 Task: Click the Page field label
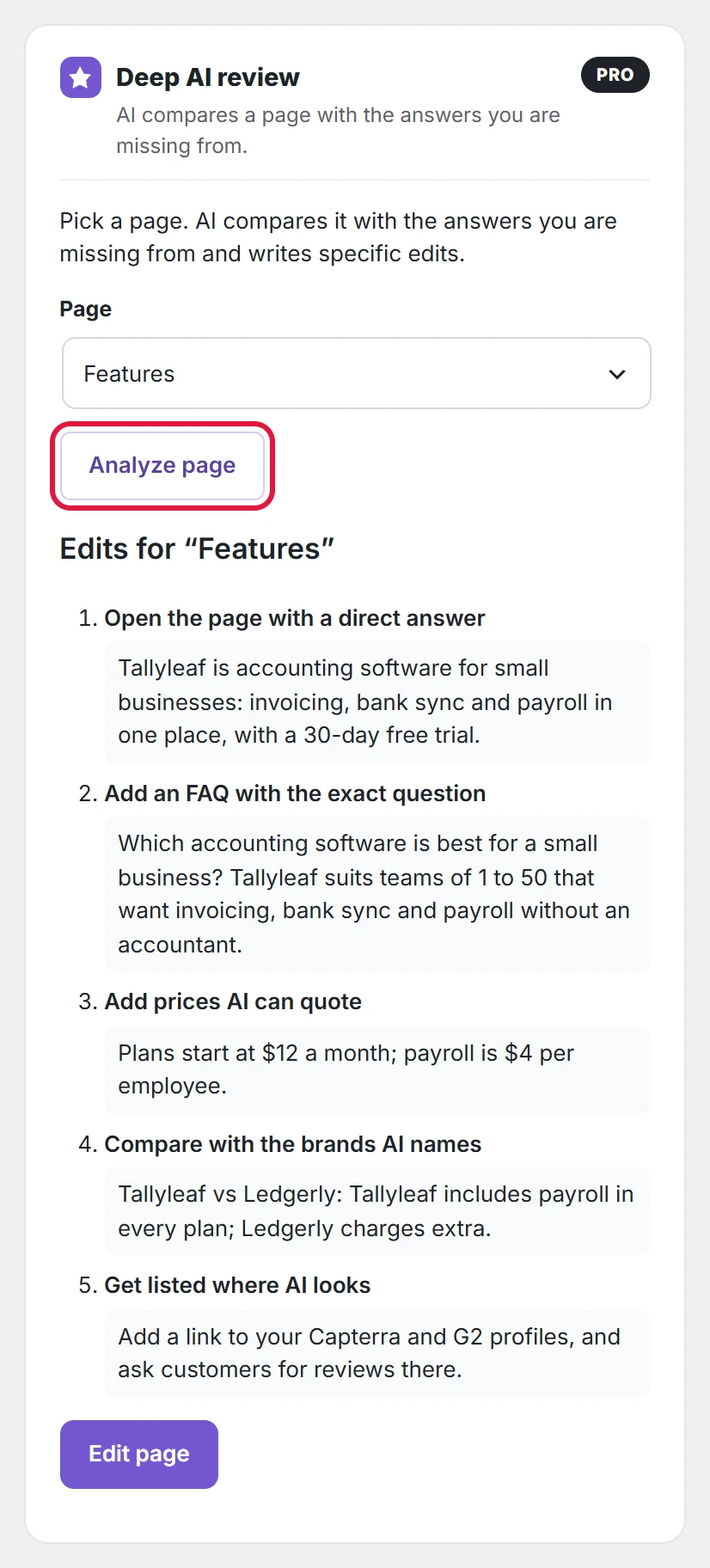(86, 309)
